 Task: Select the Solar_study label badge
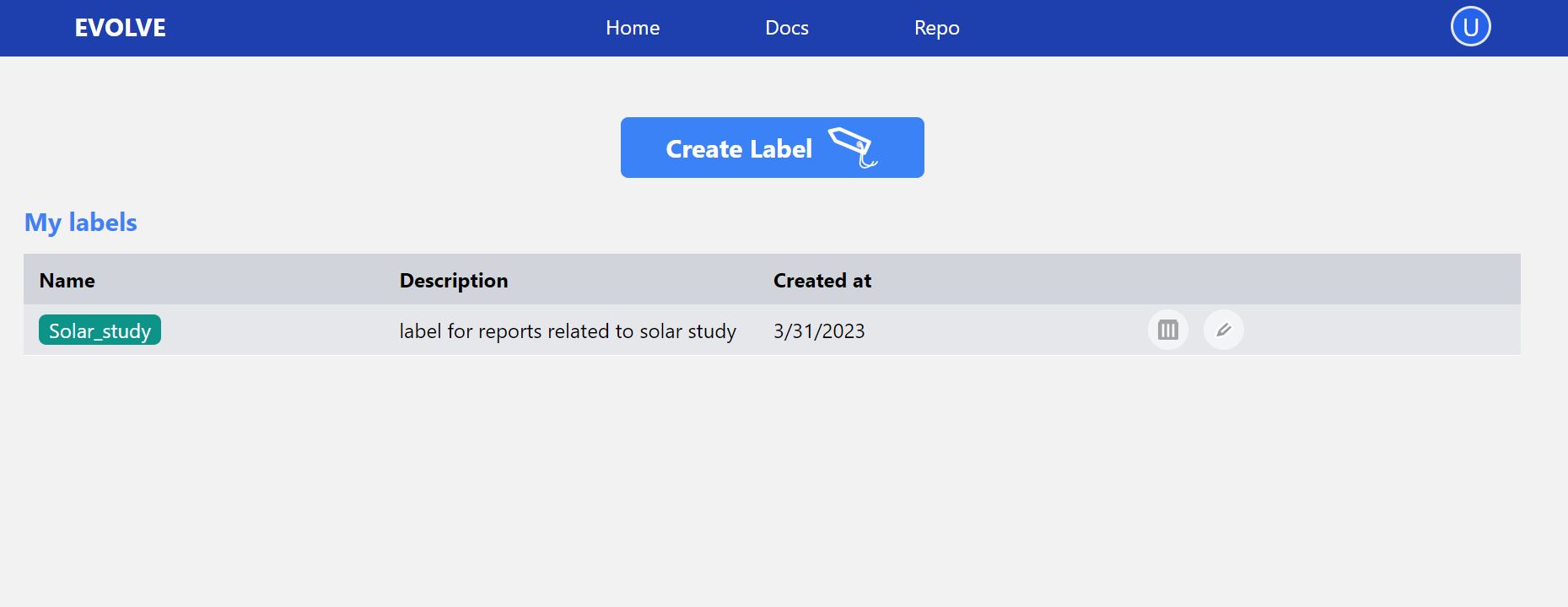100,330
